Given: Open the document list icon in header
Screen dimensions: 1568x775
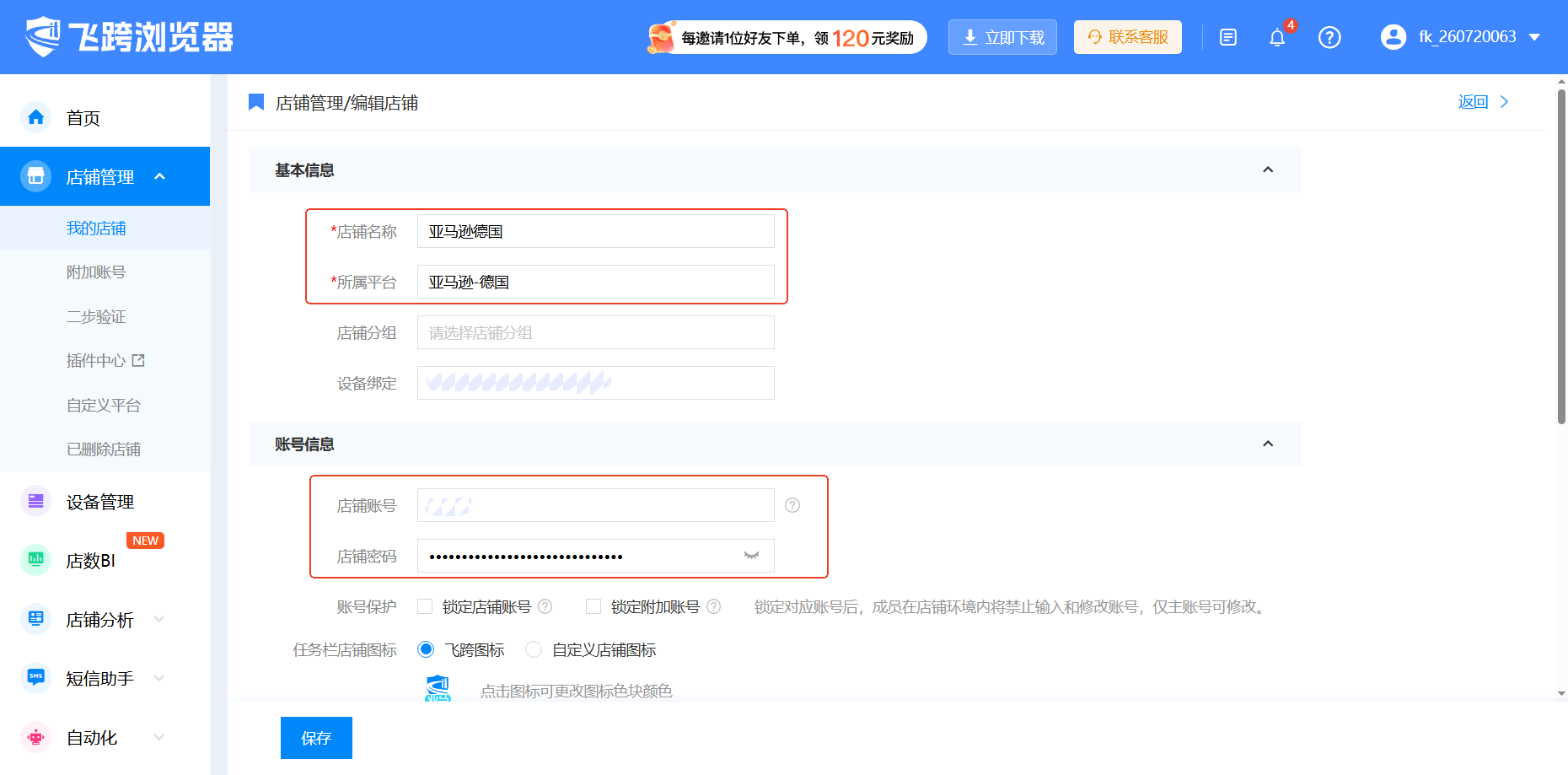Looking at the screenshot, I should point(1228,37).
